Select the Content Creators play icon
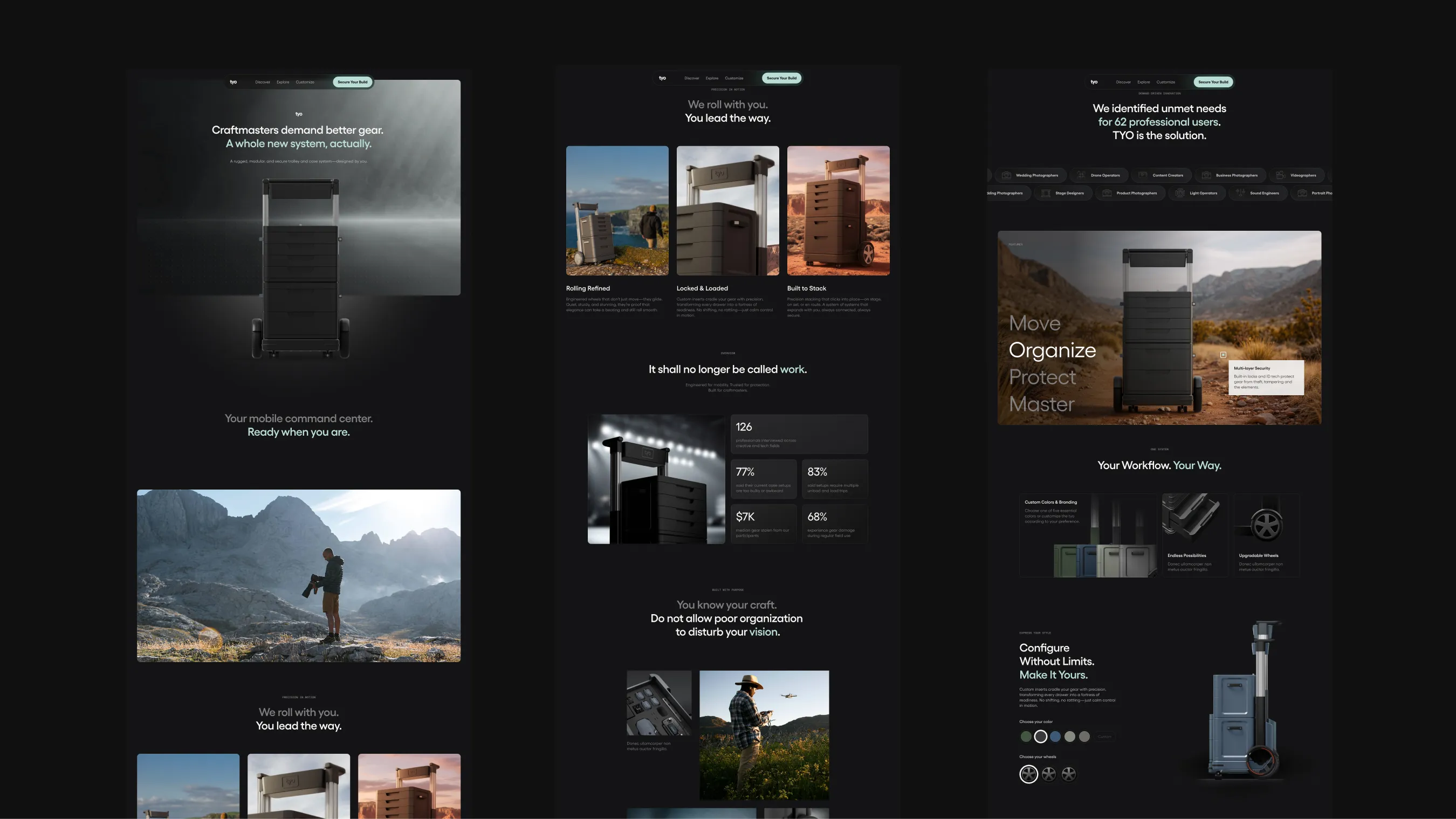Image resolution: width=1456 pixels, height=819 pixels. pyautogui.click(x=1143, y=175)
